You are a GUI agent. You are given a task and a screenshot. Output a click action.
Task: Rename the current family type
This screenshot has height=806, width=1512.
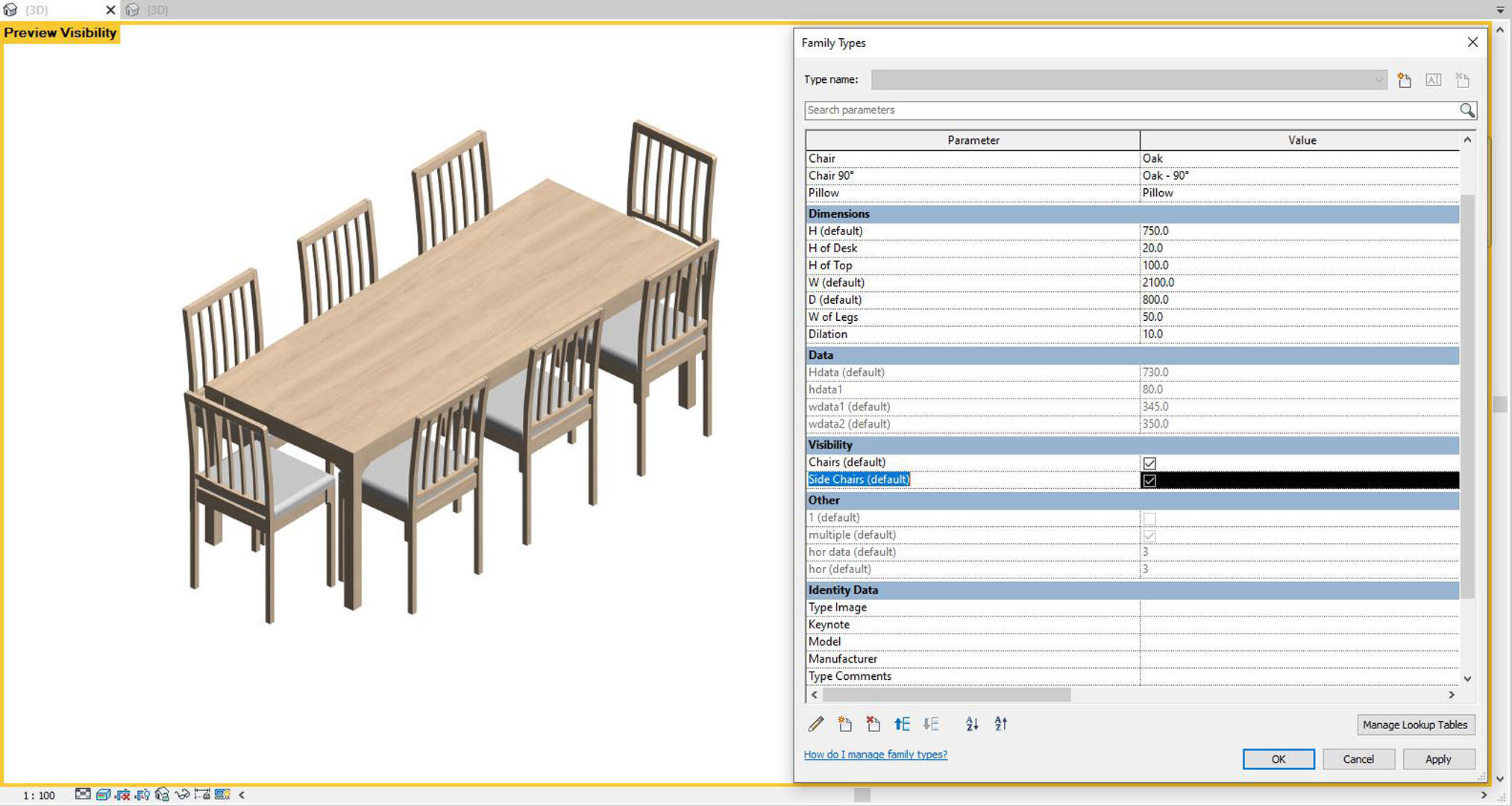1433,80
